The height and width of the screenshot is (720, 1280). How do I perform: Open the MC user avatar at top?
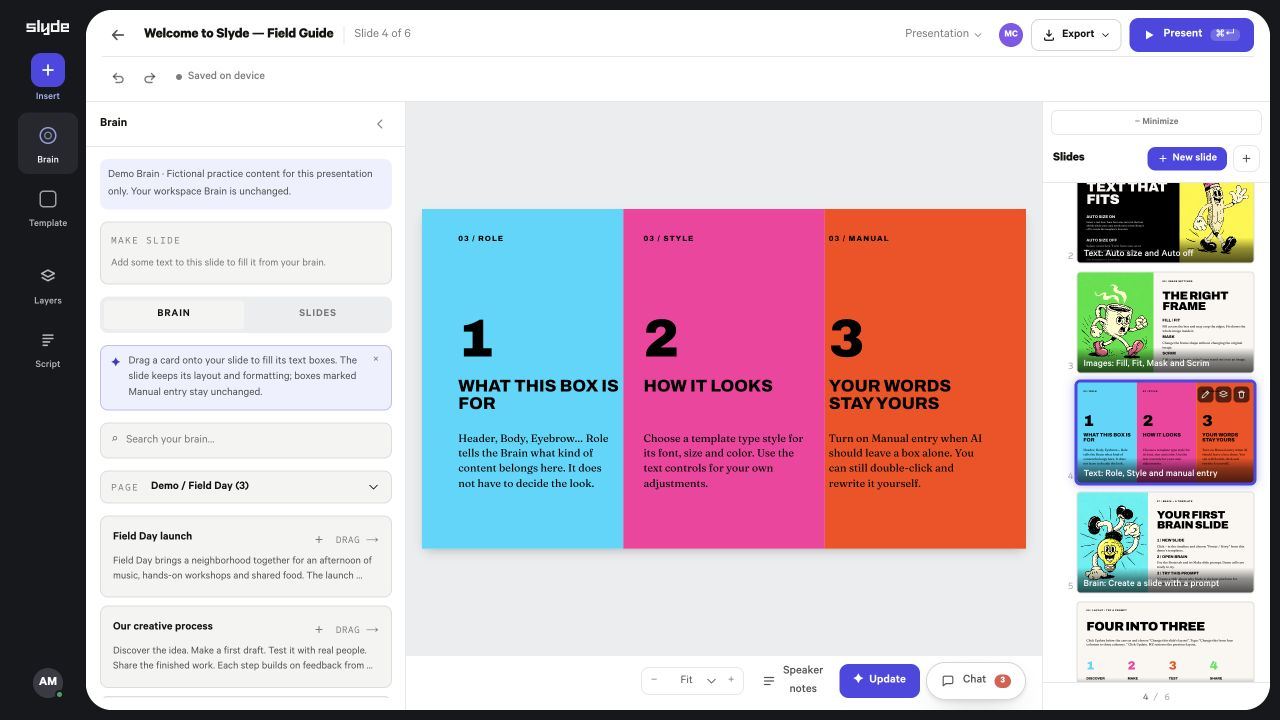click(x=1011, y=34)
